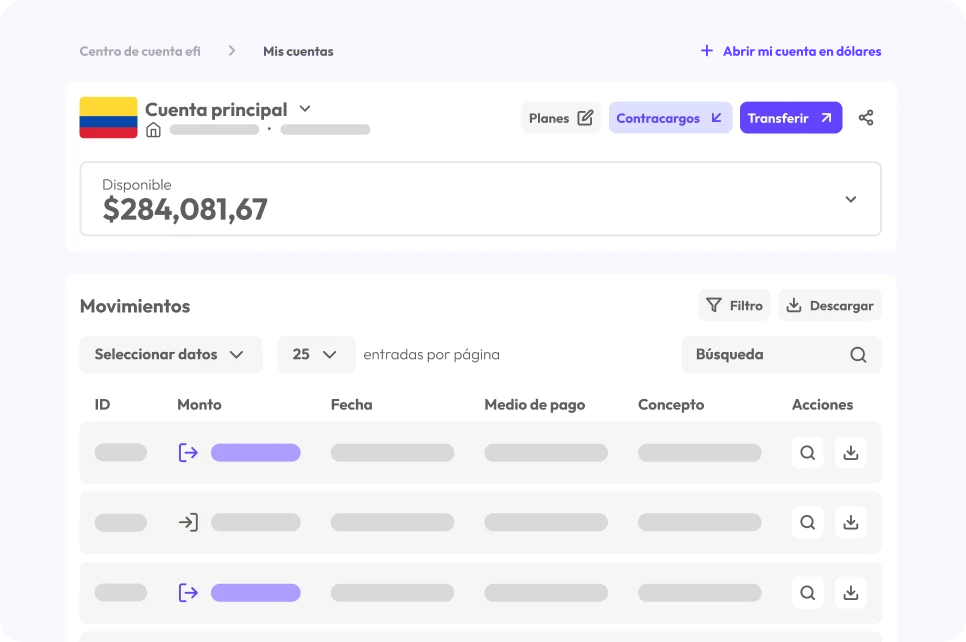Click the incoming arrow icon in second row
Viewport: 966px width, 642px height.
(188, 522)
